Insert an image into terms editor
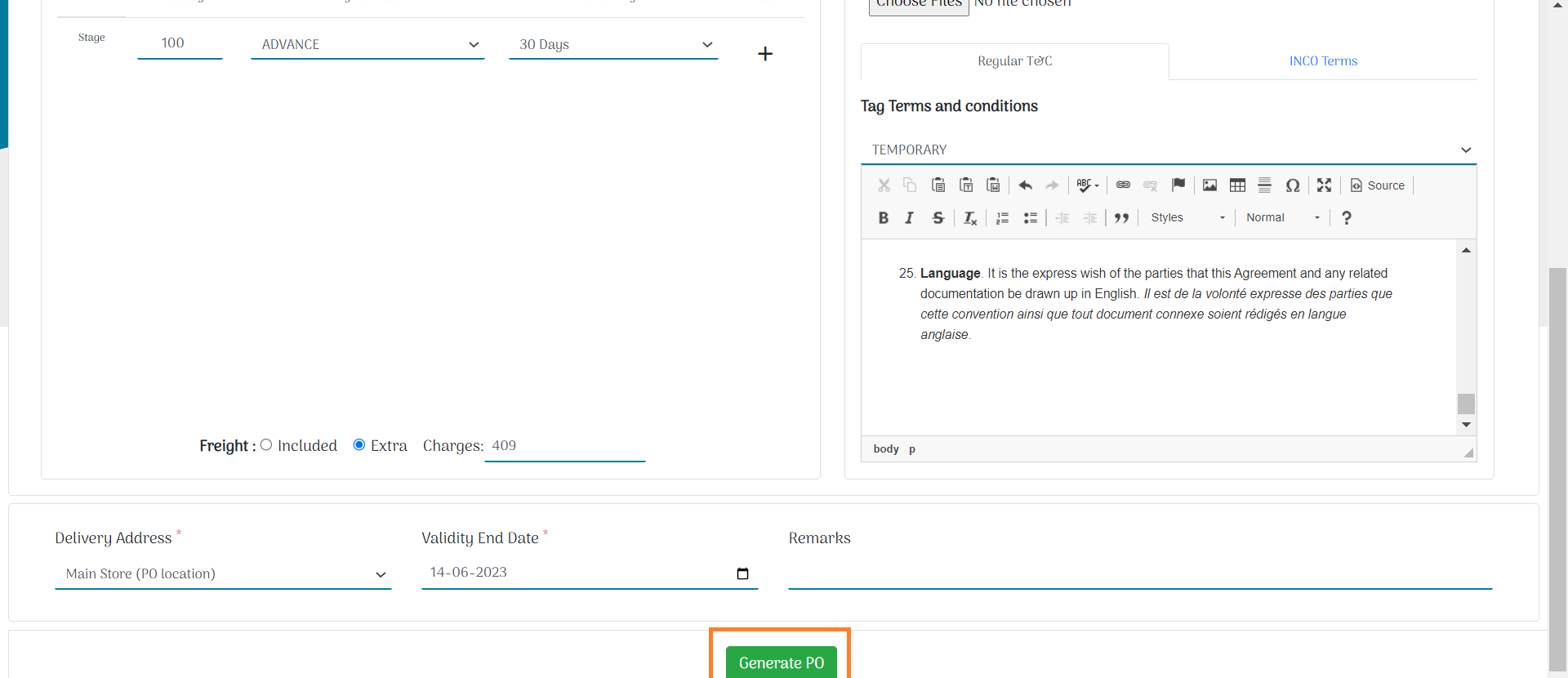1568x678 pixels. click(x=1209, y=185)
